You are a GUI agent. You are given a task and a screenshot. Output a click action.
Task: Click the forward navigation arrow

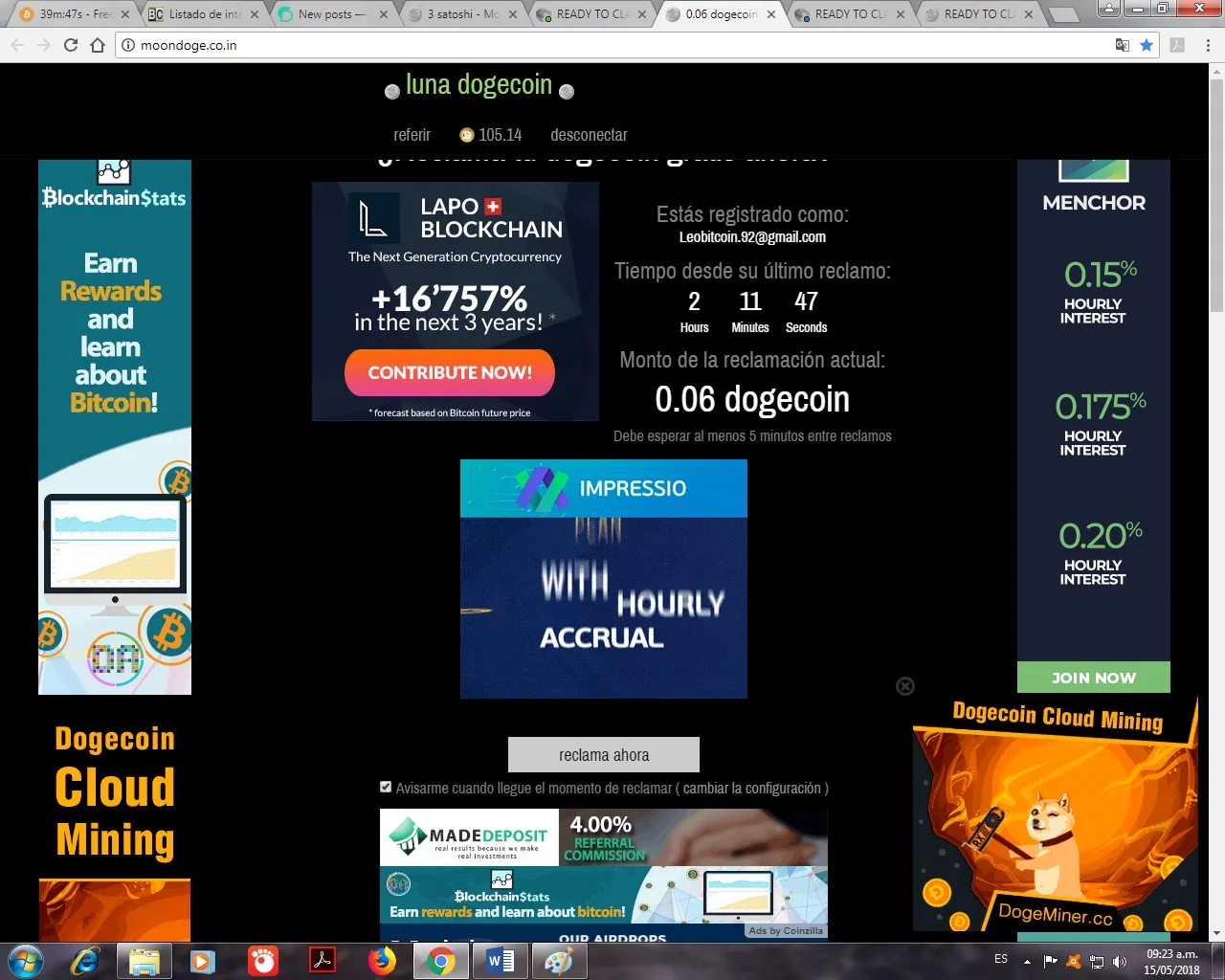point(44,45)
